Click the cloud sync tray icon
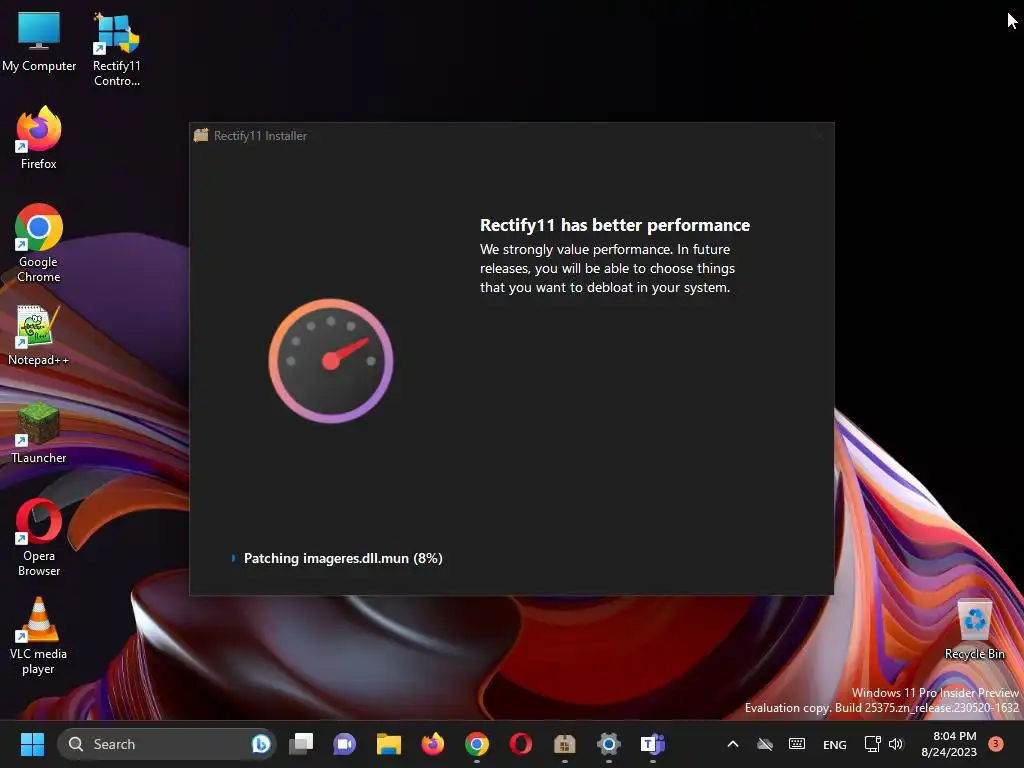1024x768 pixels. pyautogui.click(x=765, y=744)
